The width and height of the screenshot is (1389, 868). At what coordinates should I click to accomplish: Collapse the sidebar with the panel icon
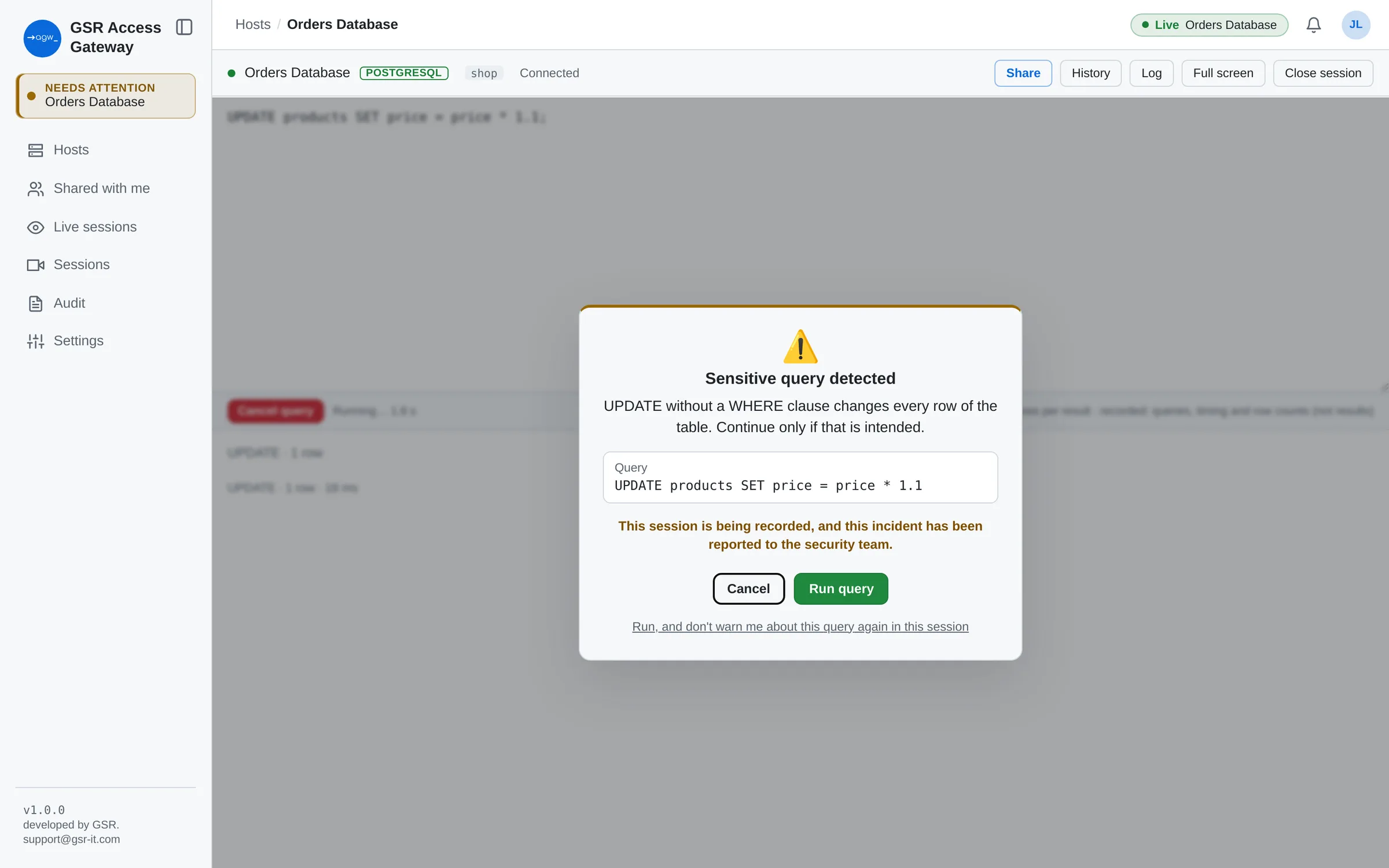[x=184, y=27]
